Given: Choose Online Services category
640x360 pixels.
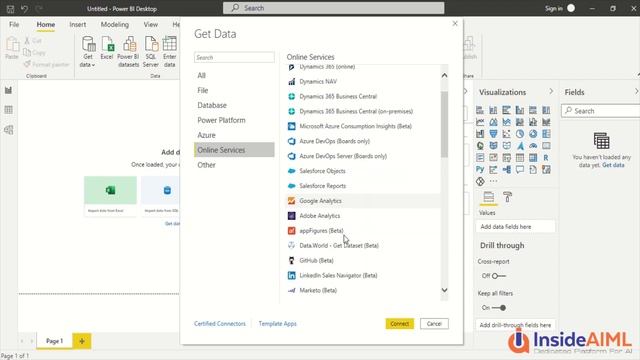Looking at the screenshot, I should [234, 150].
